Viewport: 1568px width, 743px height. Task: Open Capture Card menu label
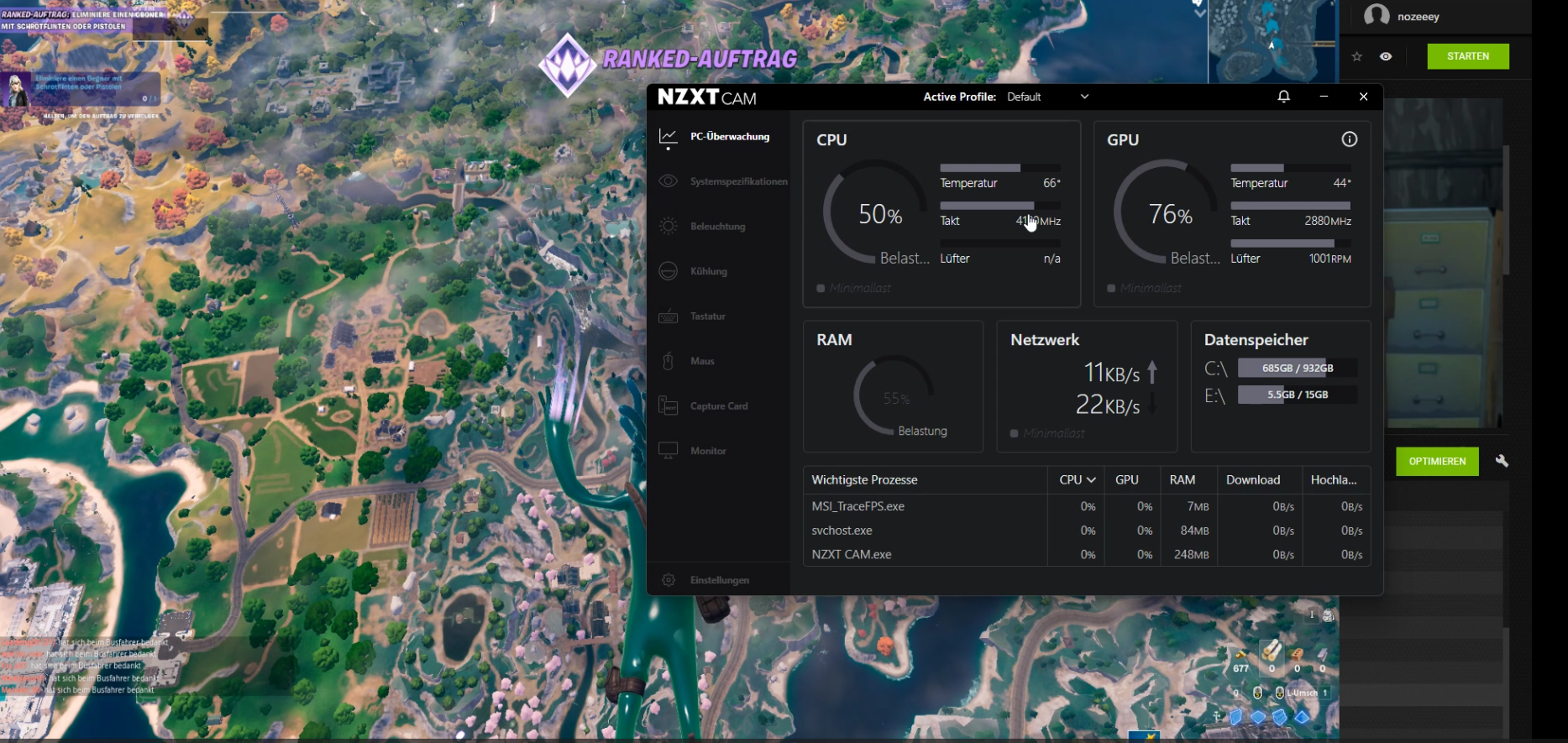[x=718, y=406]
